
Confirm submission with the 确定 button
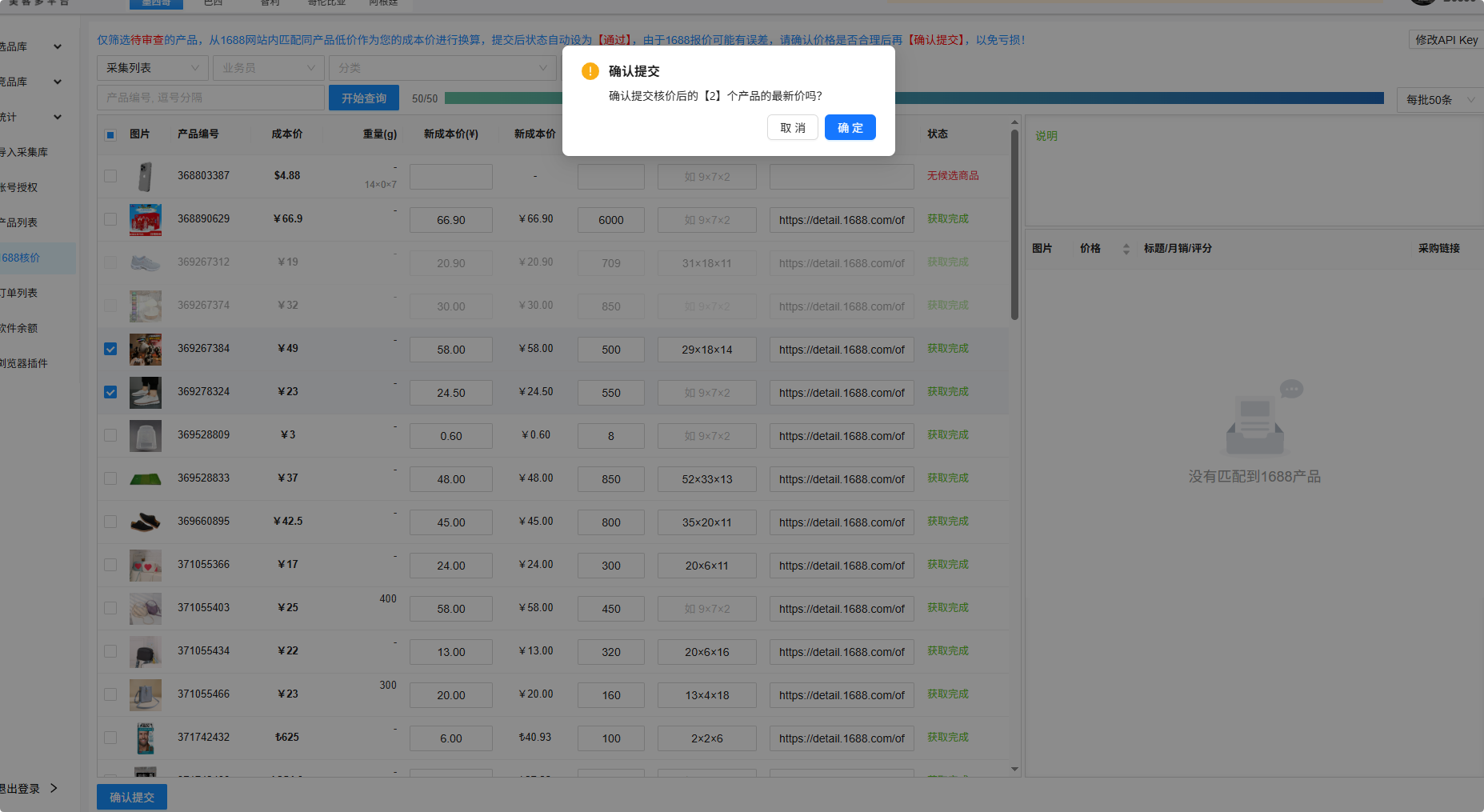point(850,128)
